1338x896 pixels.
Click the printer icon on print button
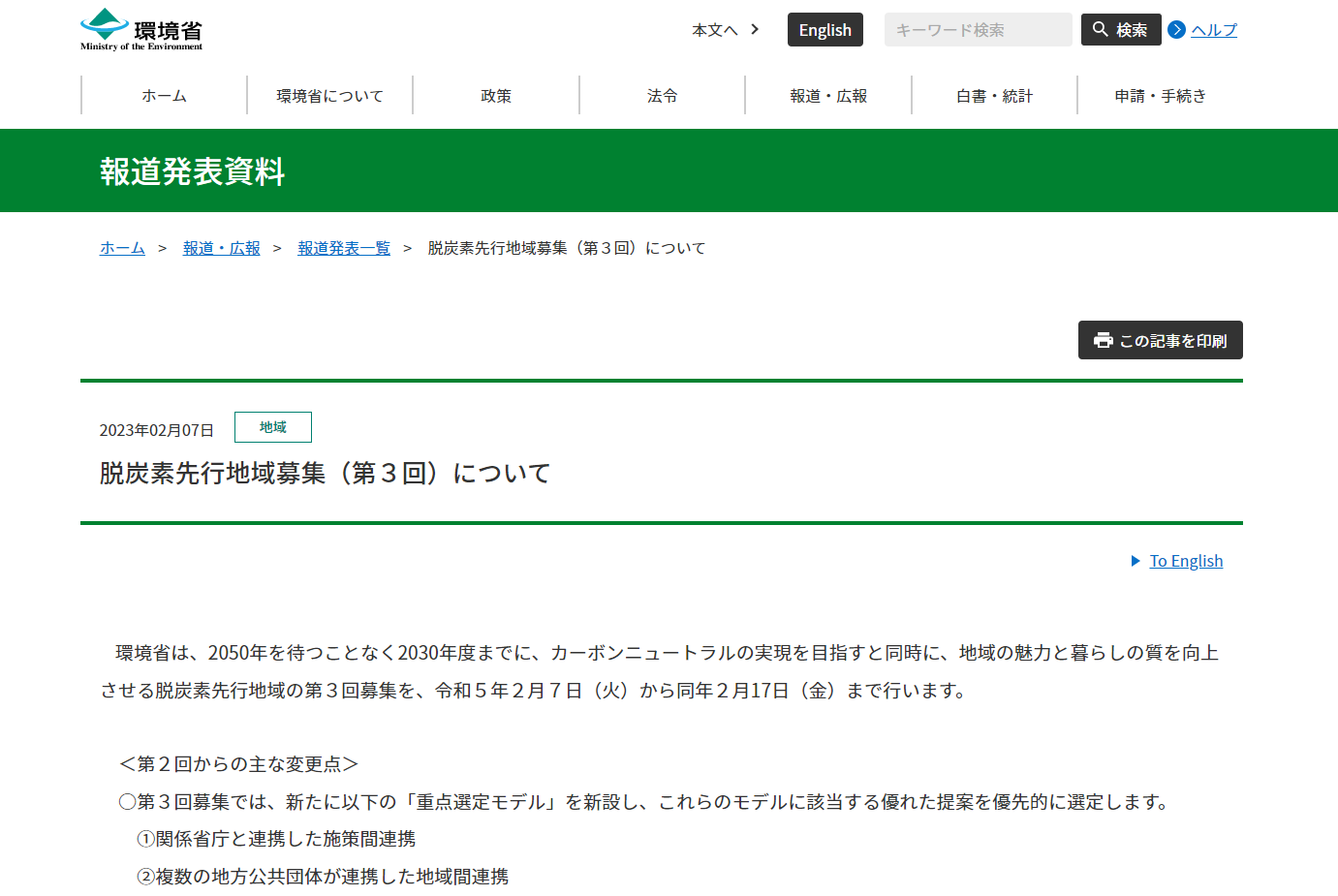(x=1103, y=340)
